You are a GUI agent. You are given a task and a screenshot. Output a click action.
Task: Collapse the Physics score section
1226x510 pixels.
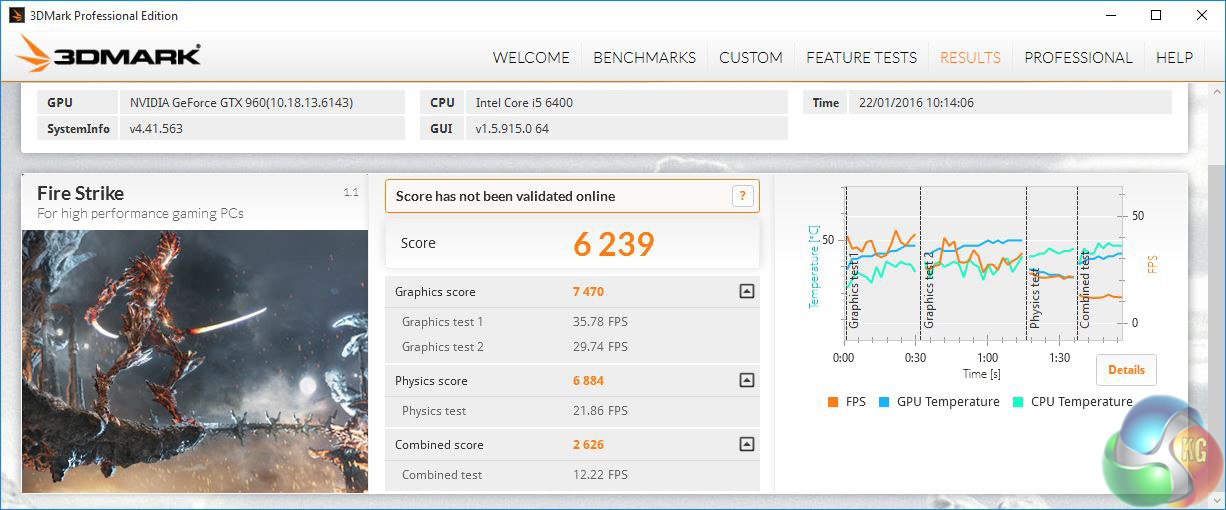(746, 381)
